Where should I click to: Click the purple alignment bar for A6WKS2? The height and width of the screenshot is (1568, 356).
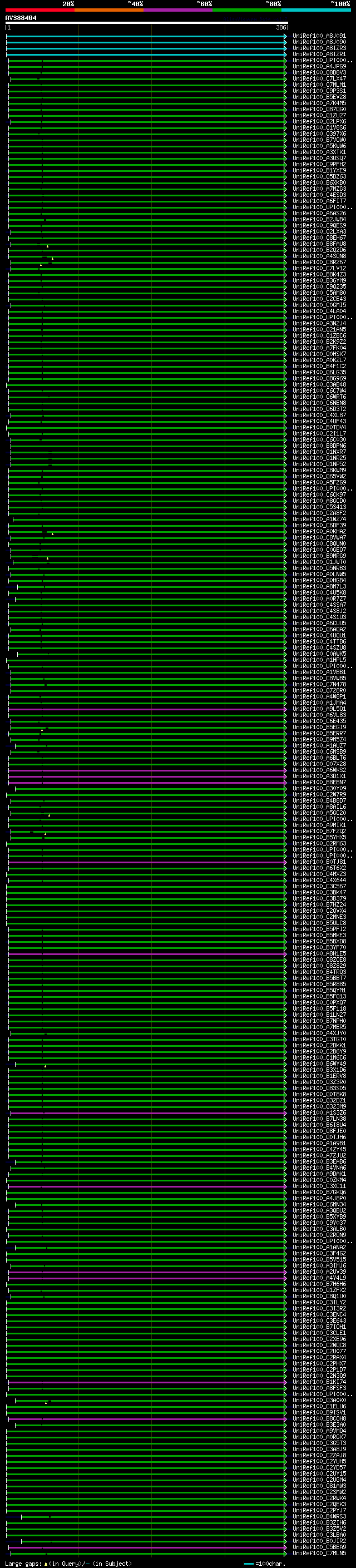[x=147, y=770]
